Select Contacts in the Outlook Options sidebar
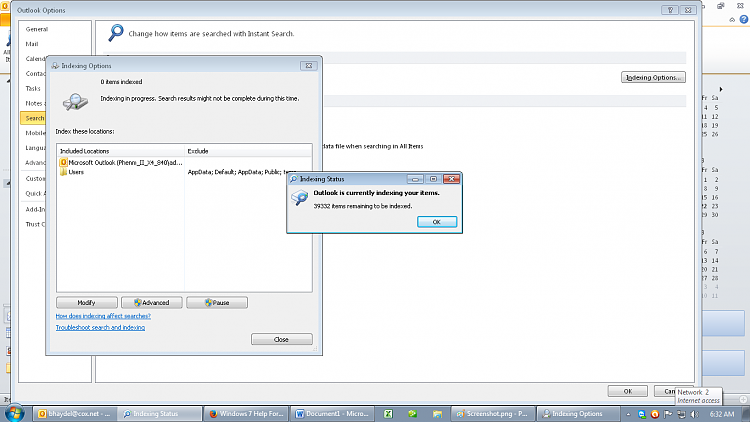This screenshot has width=750, height=422. 34,74
